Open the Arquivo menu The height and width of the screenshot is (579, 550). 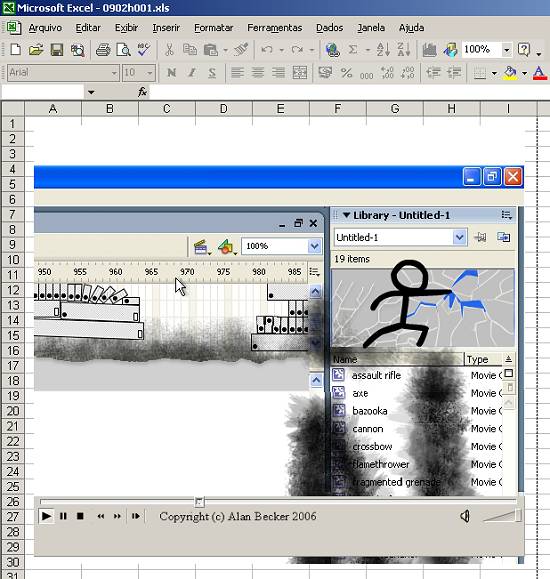(45, 28)
